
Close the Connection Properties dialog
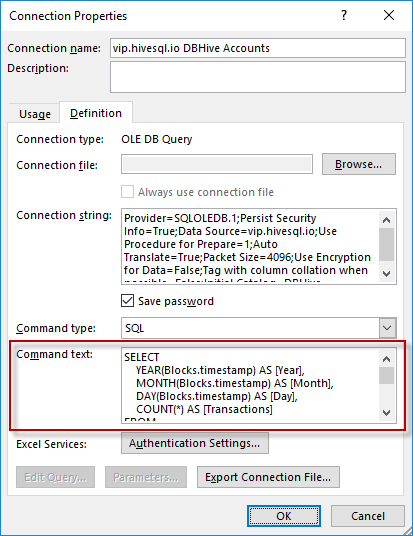[389, 15]
